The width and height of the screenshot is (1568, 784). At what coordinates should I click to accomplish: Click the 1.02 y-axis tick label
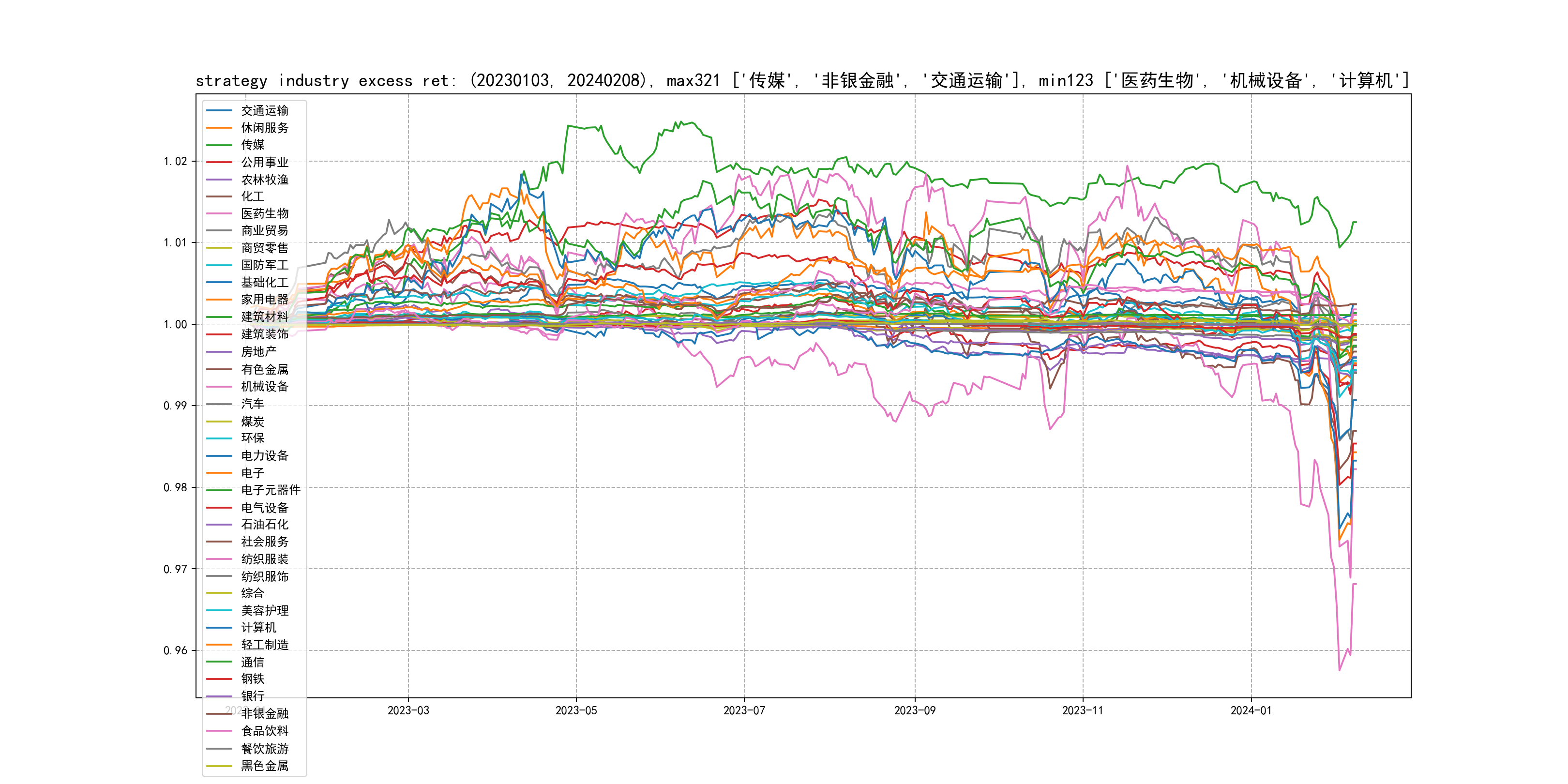(175, 161)
